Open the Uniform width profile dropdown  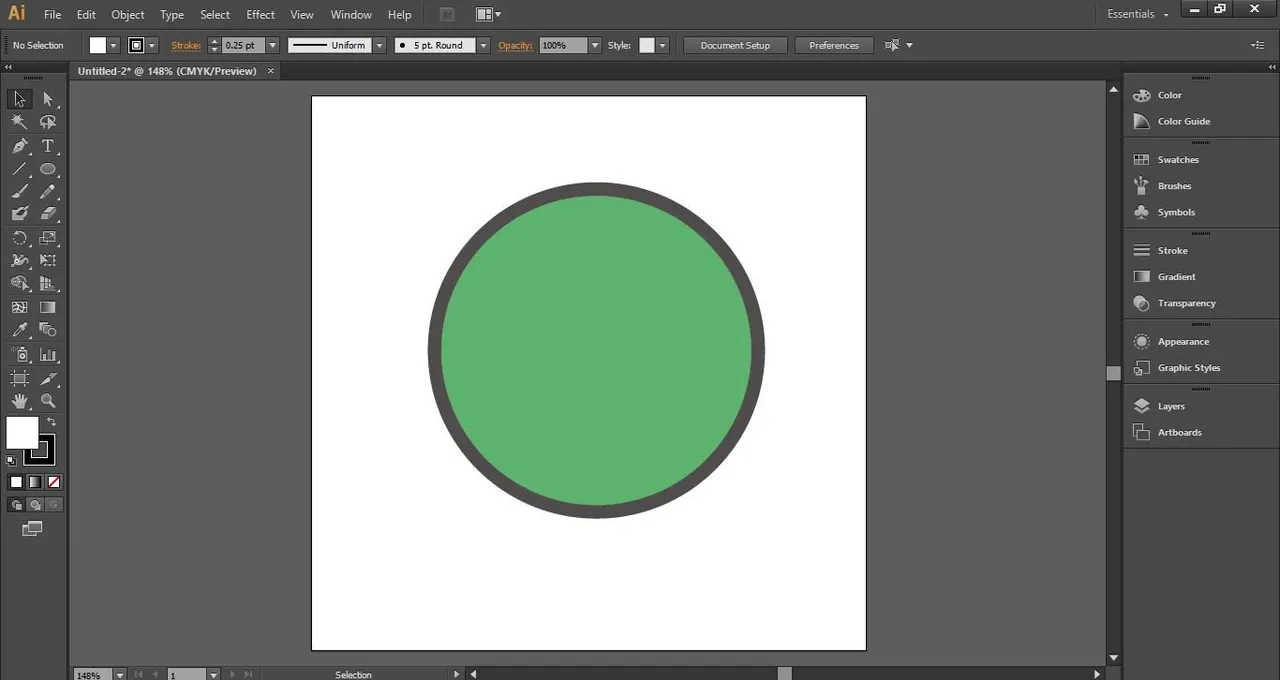[x=379, y=45]
